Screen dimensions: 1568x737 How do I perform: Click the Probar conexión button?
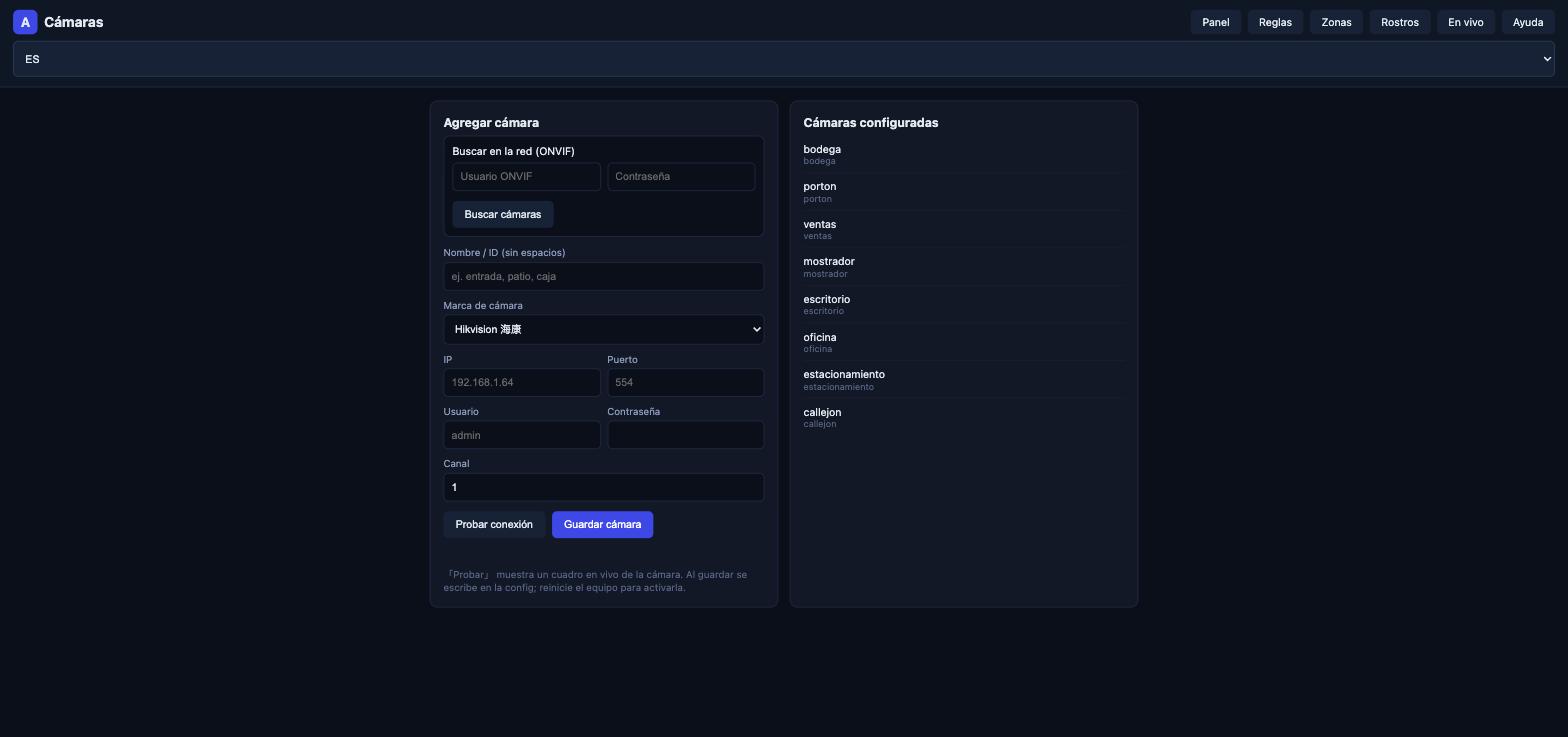pos(494,525)
